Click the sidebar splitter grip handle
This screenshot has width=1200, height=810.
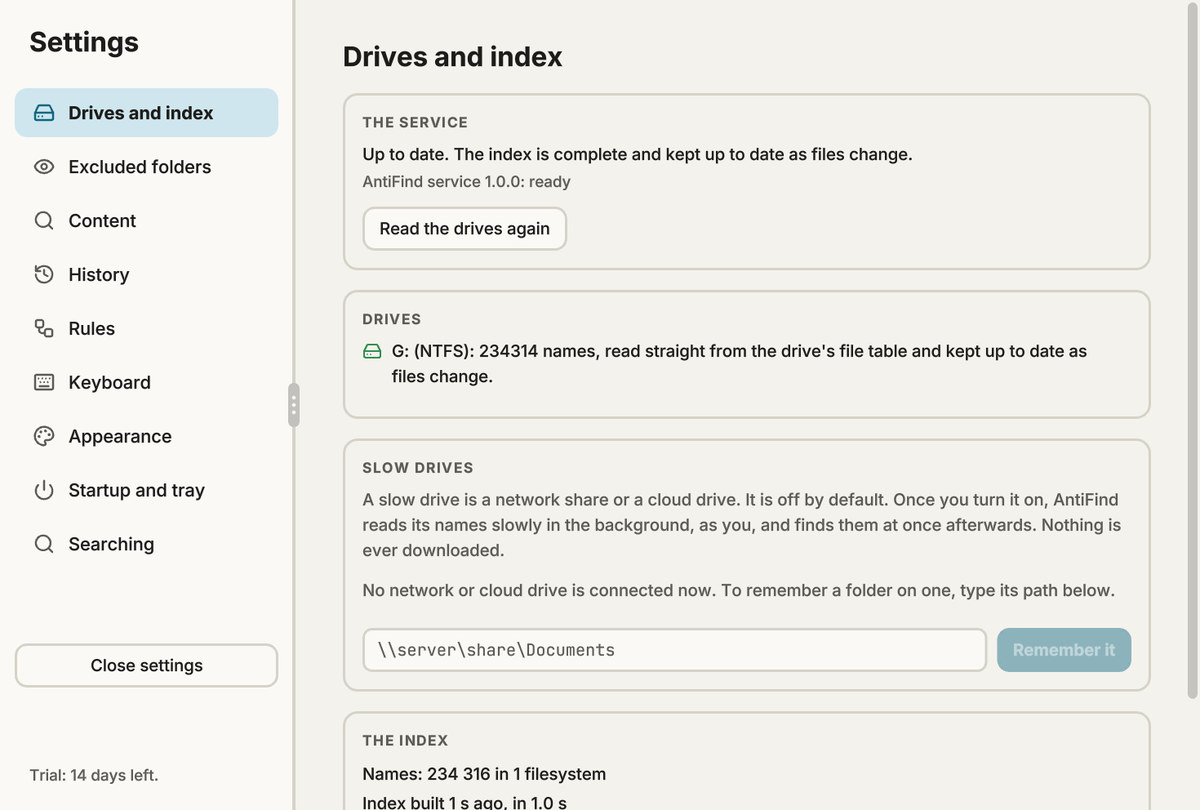[294, 405]
